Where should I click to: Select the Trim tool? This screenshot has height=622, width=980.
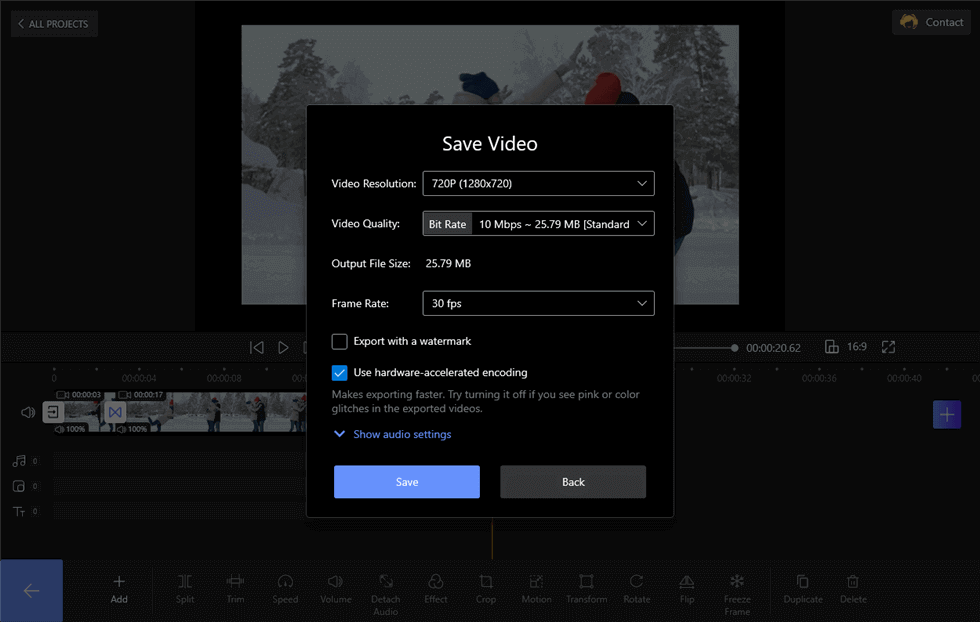click(235, 582)
